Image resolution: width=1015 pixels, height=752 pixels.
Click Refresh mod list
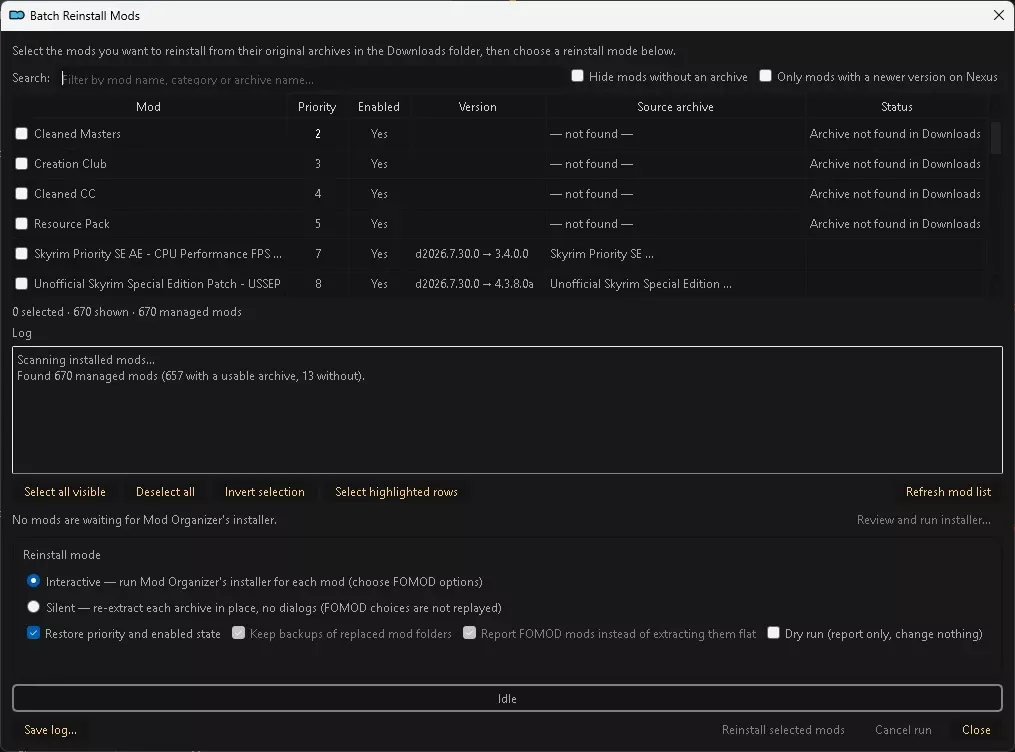click(x=948, y=492)
